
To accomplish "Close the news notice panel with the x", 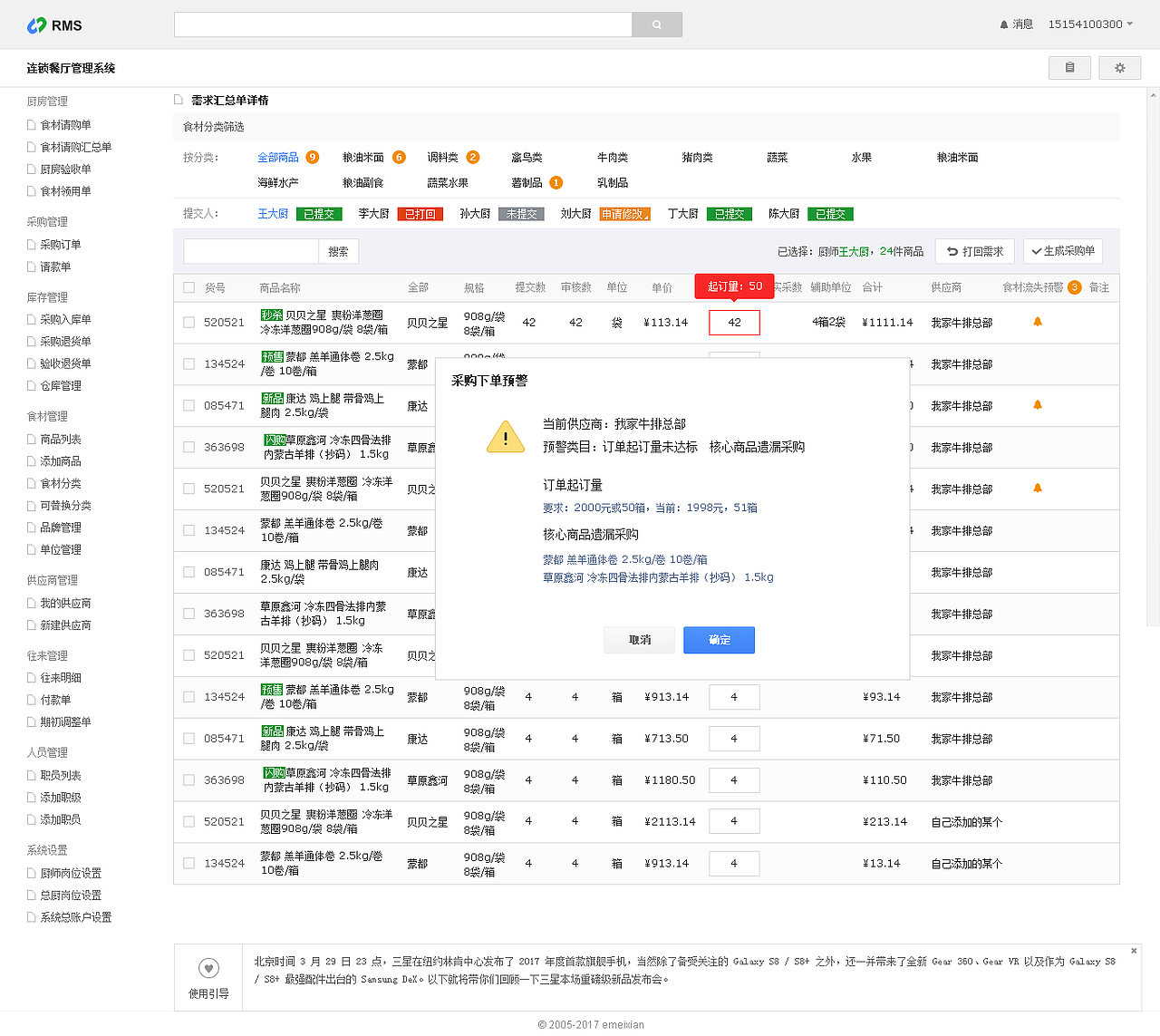I will coord(1134,951).
